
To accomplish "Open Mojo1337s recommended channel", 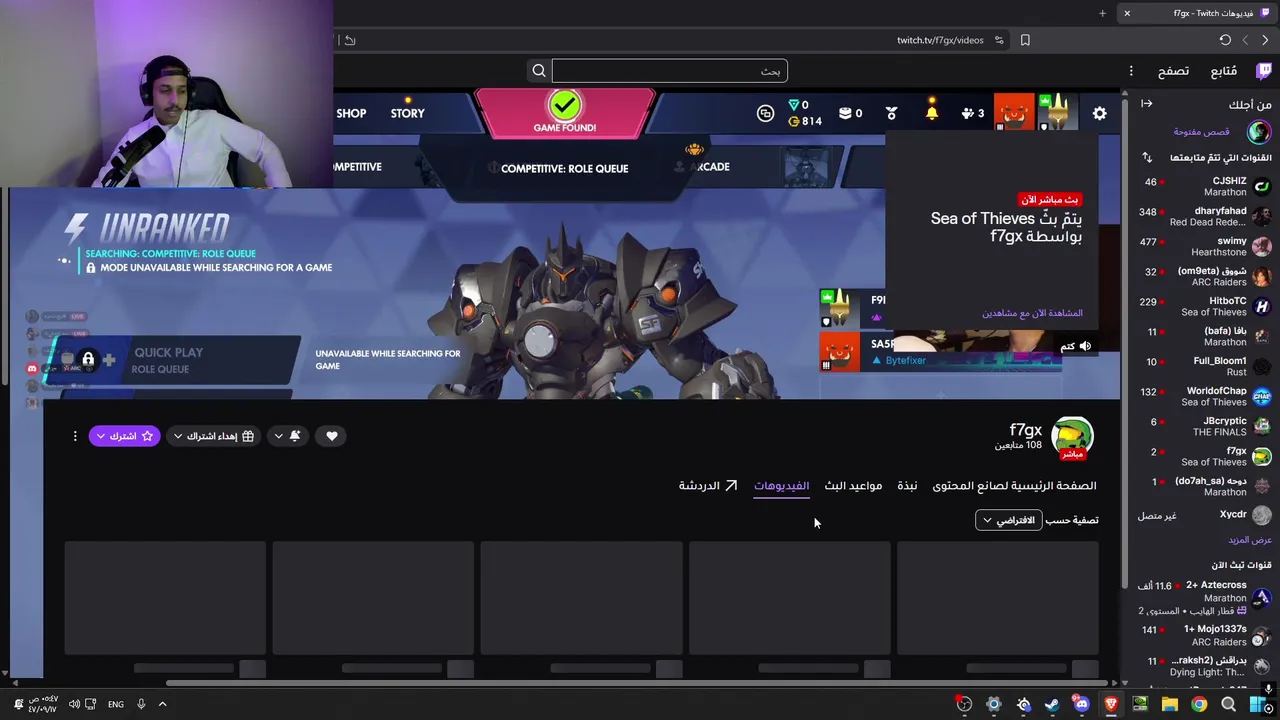I will click(1206, 636).
